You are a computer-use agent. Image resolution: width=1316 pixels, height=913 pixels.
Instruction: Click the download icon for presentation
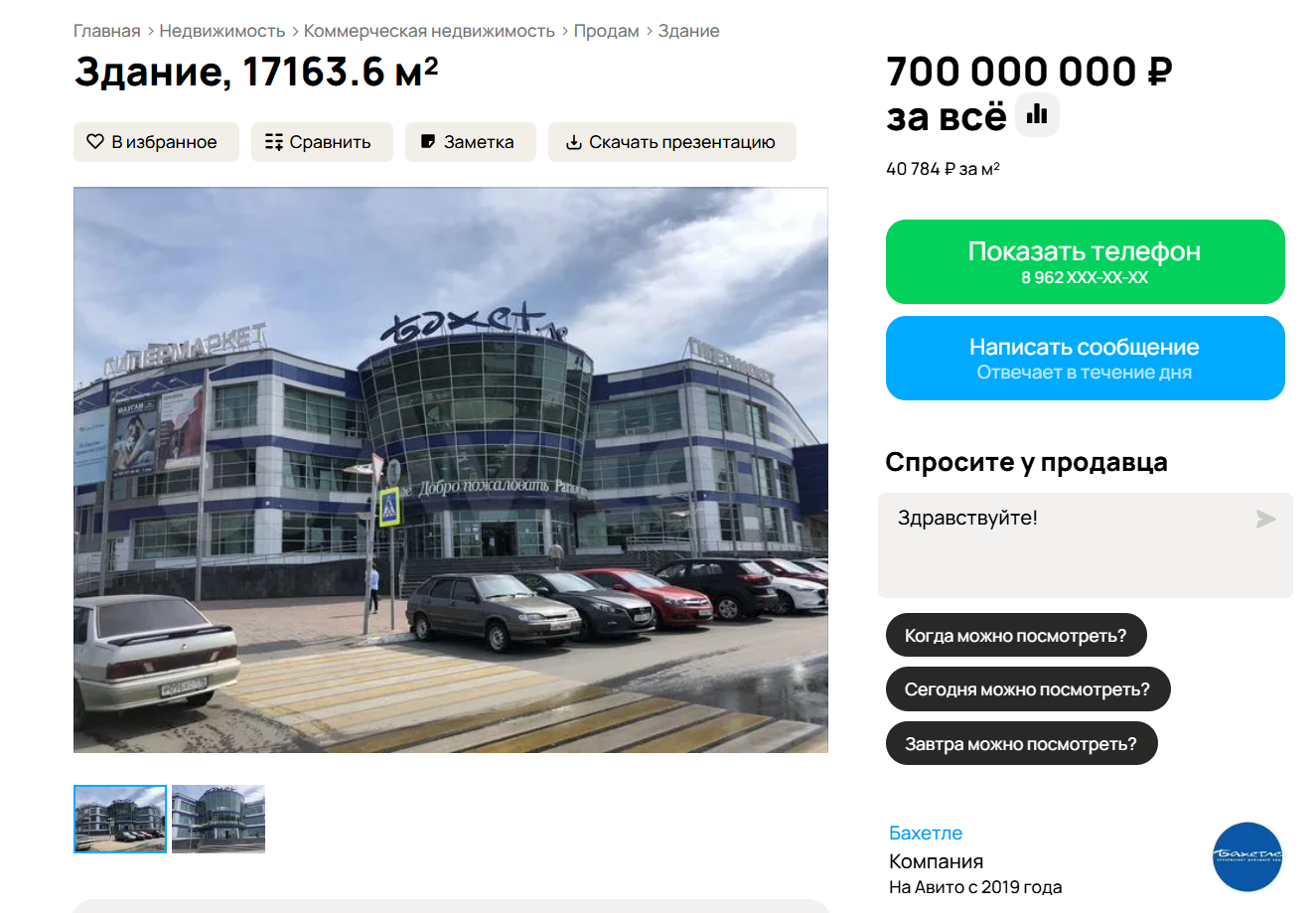[x=574, y=142]
